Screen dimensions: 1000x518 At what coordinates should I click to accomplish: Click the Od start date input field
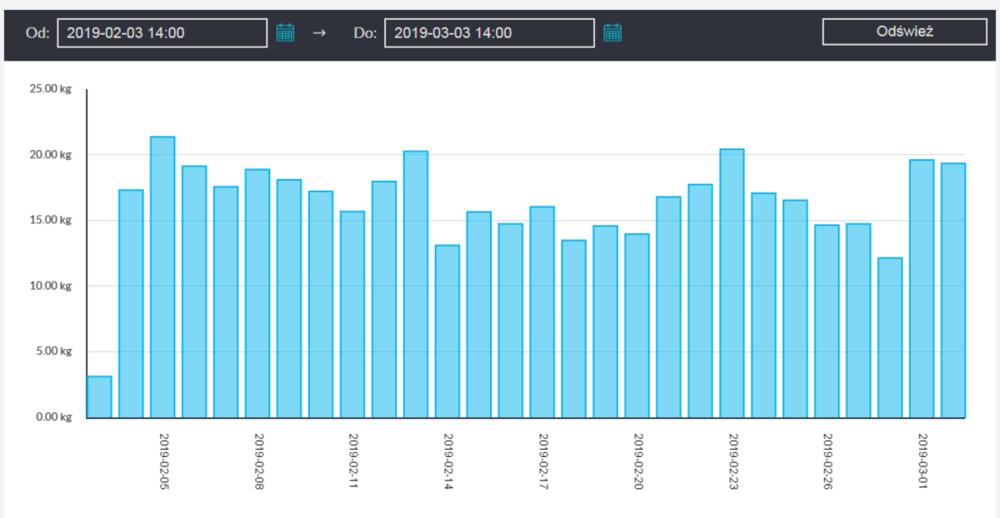[x=162, y=32]
